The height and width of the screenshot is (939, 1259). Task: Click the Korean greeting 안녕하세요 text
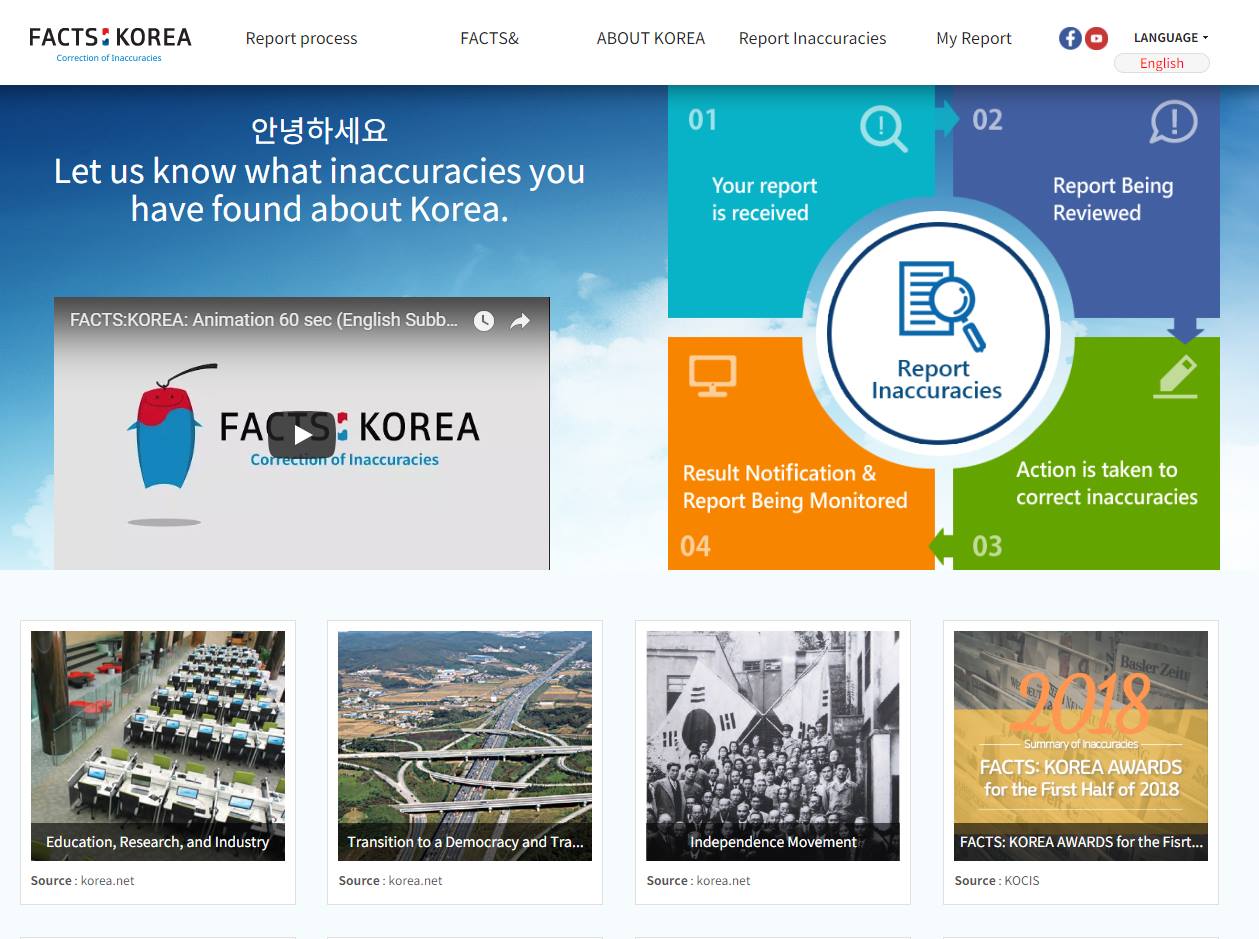click(x=319, y=130)
